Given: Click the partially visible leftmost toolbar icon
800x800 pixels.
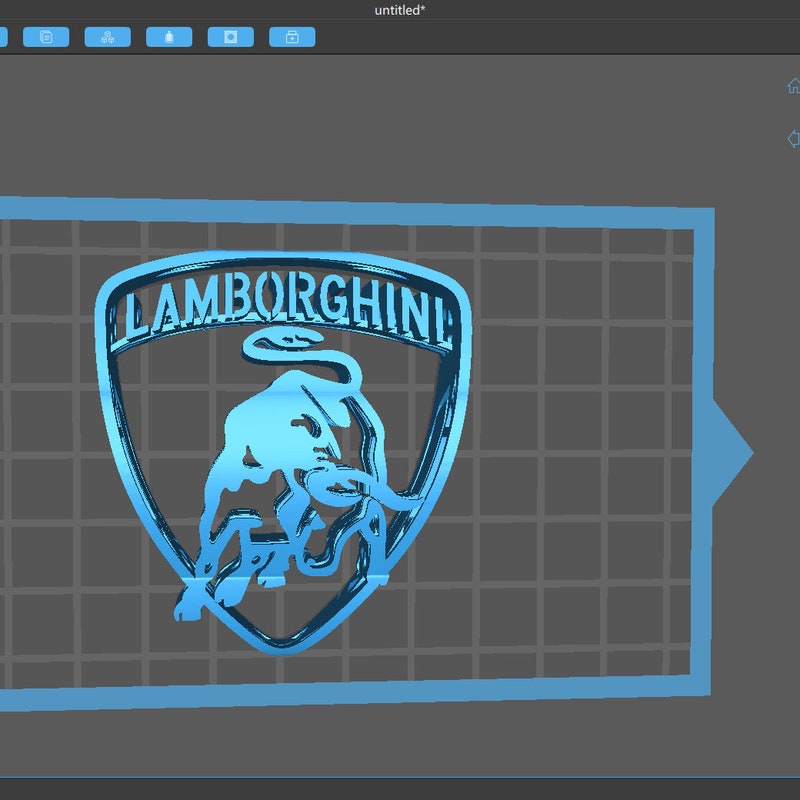Looking at the screenshot, I should pyautogui.click(x=3, y=37).
